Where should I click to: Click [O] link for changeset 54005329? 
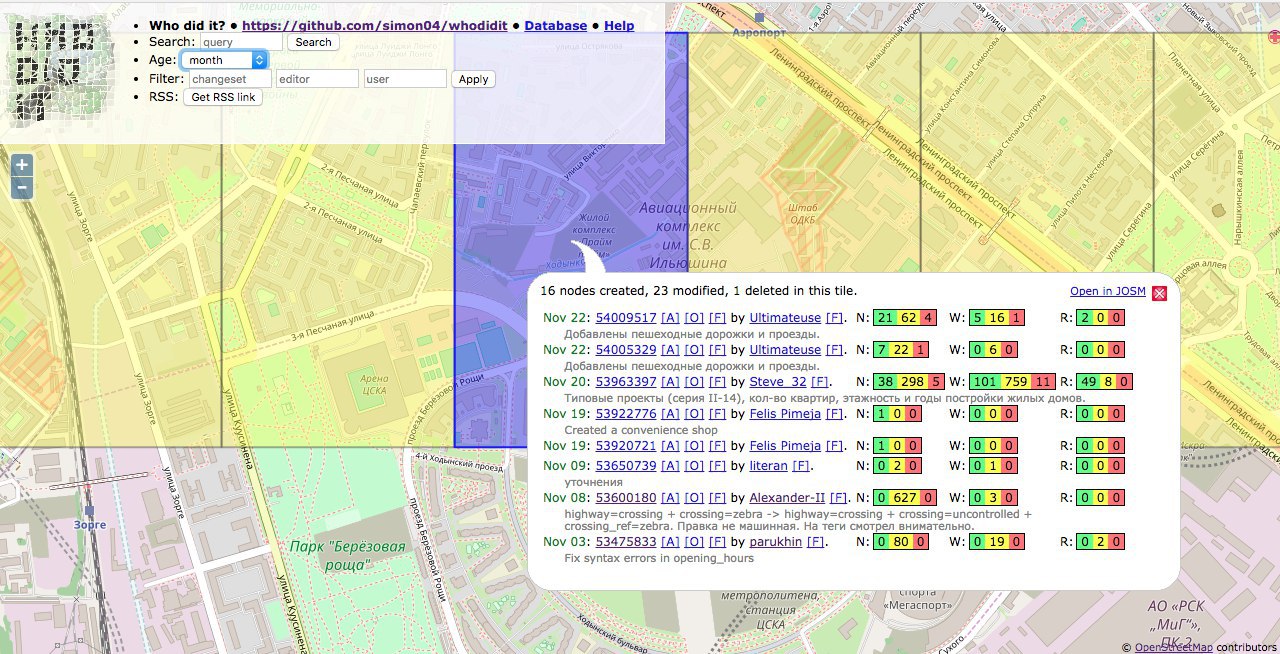(694, 350)
